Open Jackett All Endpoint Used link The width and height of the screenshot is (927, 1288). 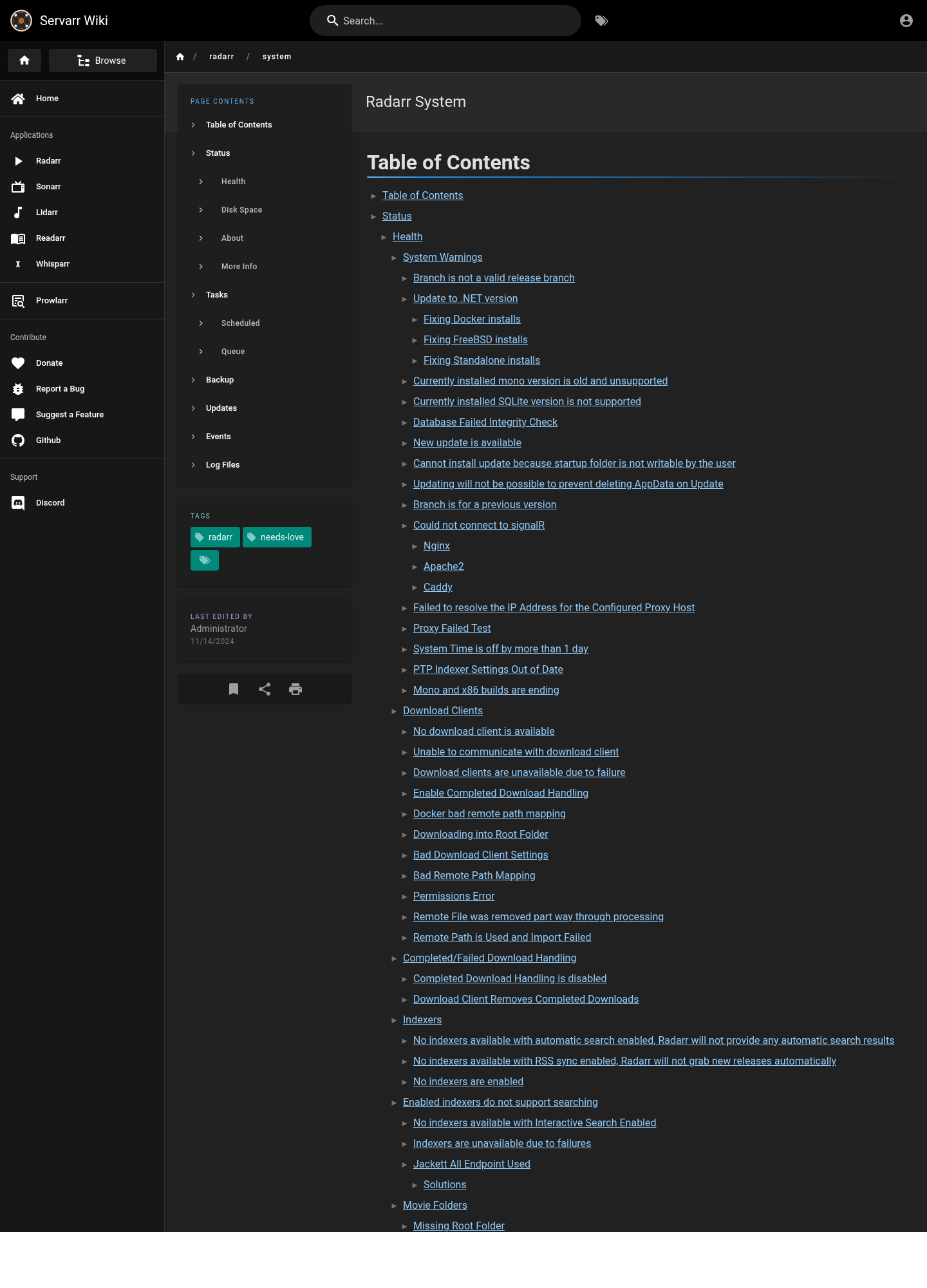472,1164
